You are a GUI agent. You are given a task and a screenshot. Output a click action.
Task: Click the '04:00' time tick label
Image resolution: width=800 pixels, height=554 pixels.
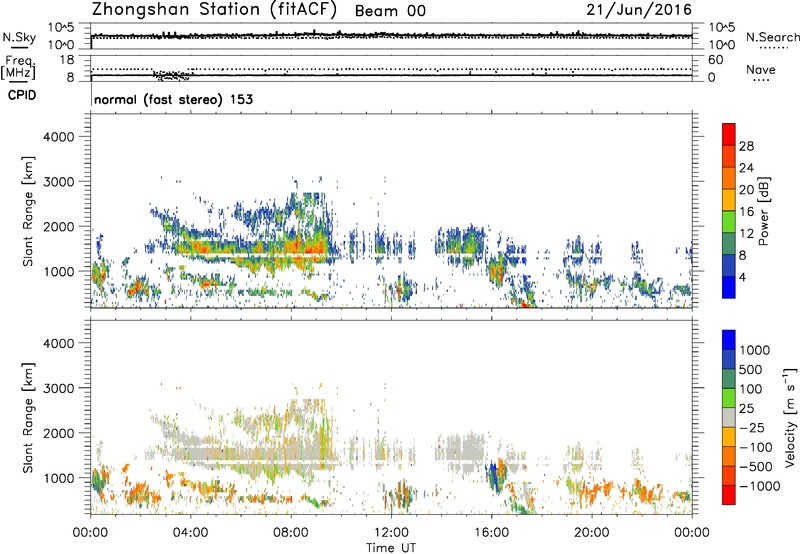[x=190, y=533]
